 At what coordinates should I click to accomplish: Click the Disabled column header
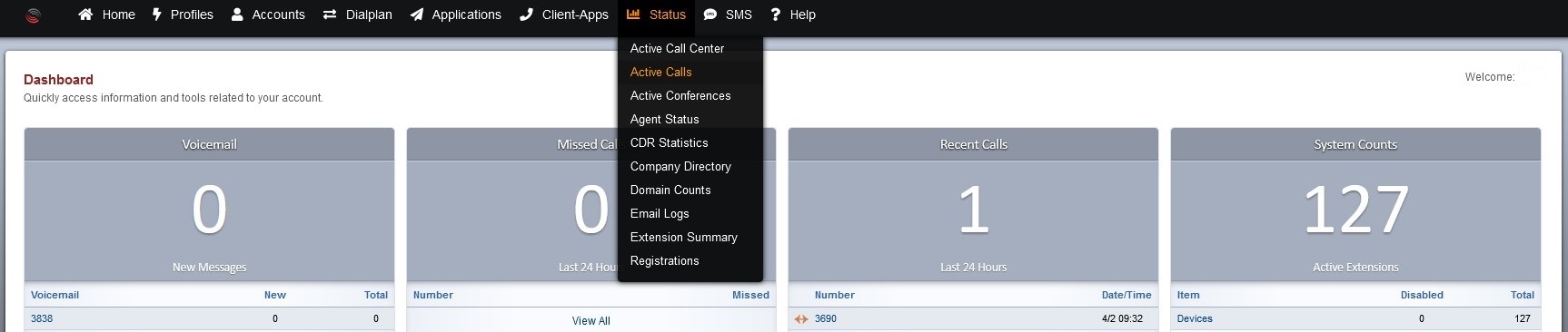point(1422,295)
